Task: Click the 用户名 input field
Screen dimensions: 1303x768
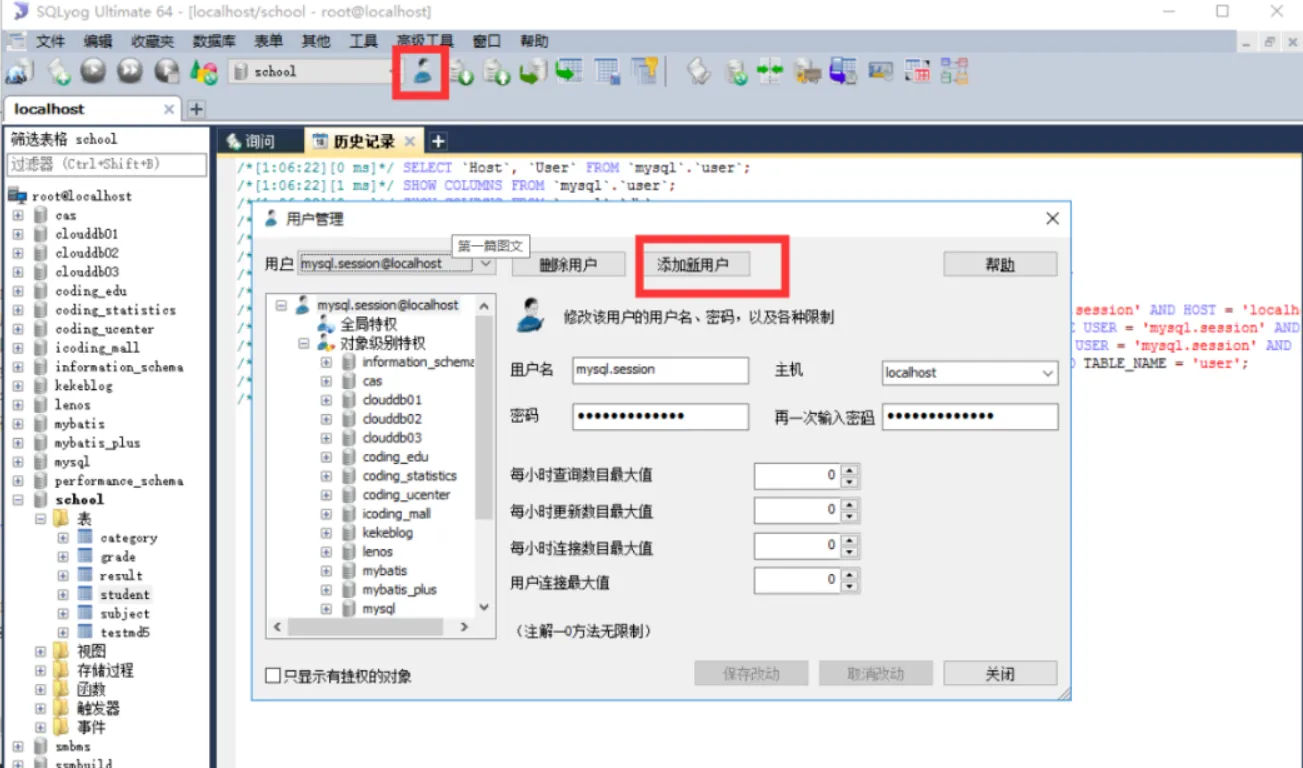Action: click(x=660, y=370)
